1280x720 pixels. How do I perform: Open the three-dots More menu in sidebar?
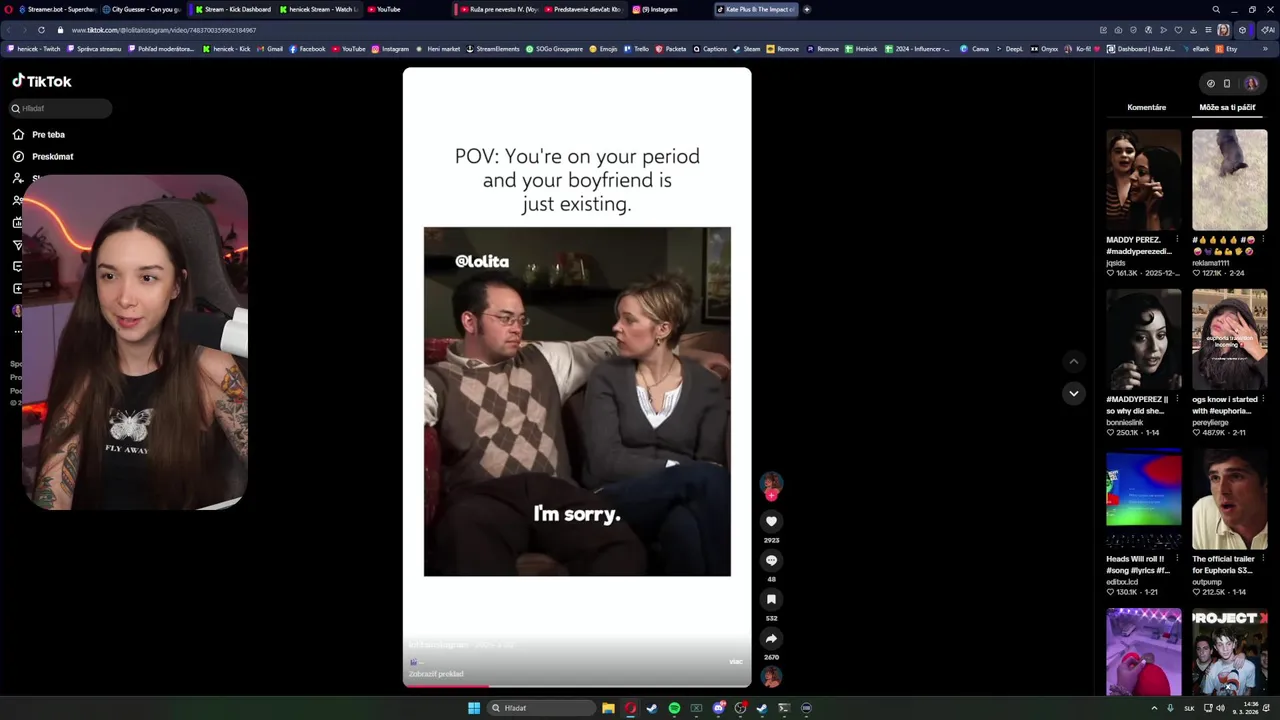click(x=17, y=332)
